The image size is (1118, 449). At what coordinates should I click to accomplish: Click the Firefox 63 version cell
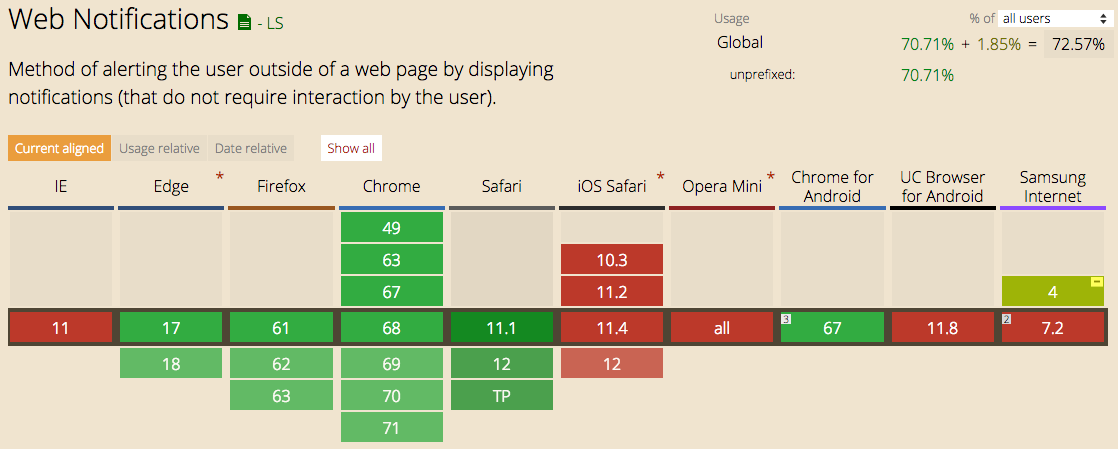282,396
